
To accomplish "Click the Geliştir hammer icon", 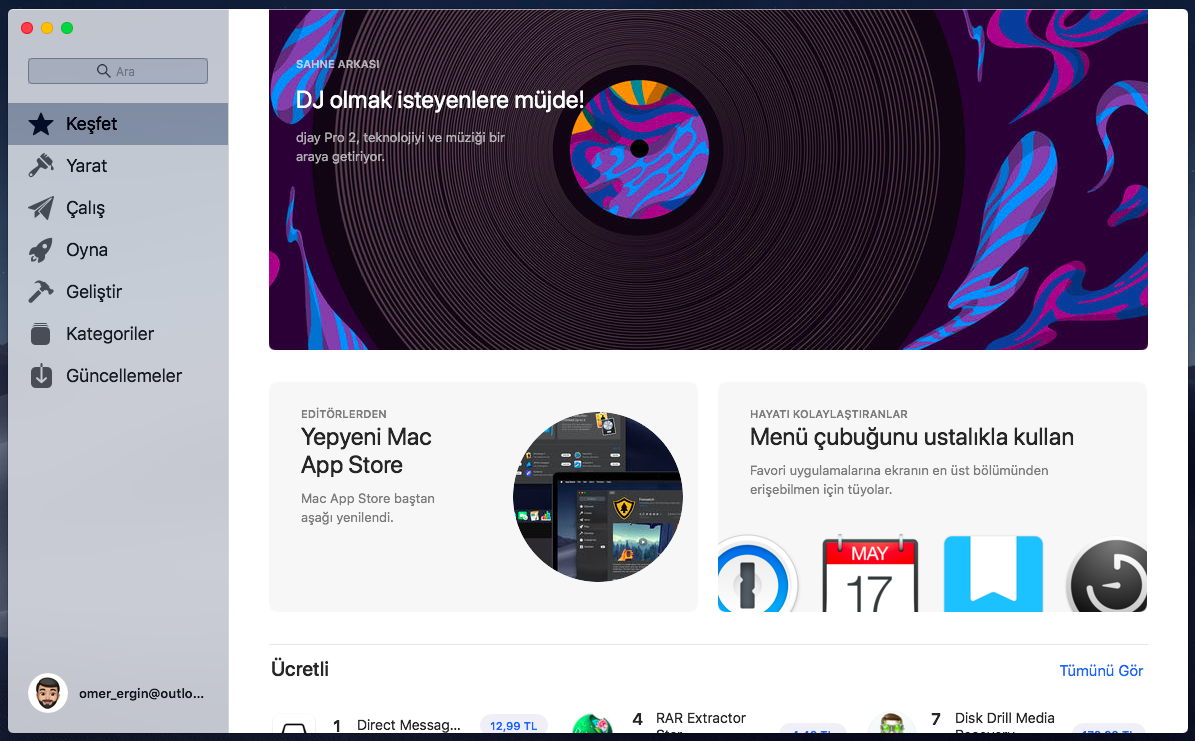I will (x=41, y=292).
